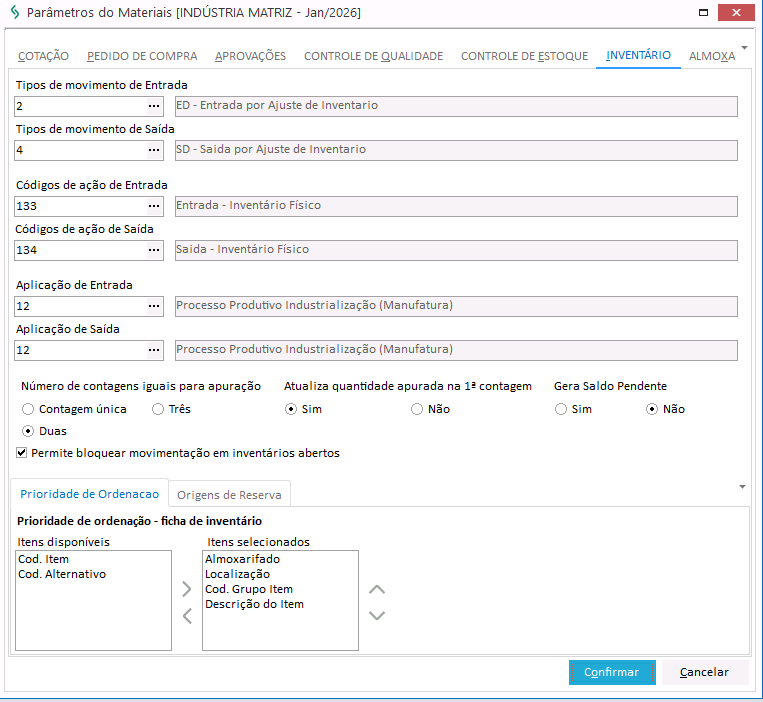
Task: Choose Não for Gera Saldo Pendente
Action: pos(666,409)
